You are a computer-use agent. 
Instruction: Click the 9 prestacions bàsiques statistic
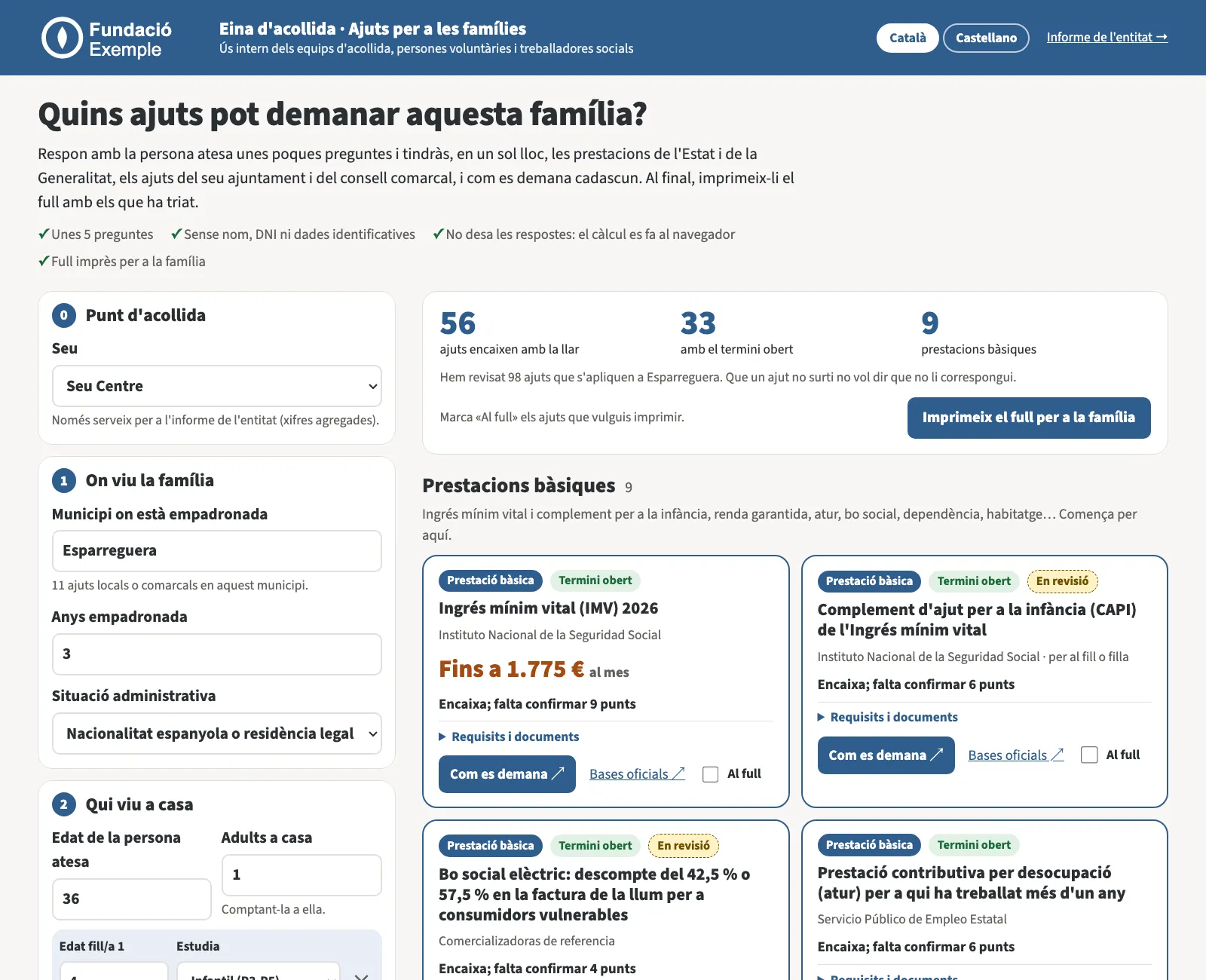pyautogui.click(x=978, y=332)
